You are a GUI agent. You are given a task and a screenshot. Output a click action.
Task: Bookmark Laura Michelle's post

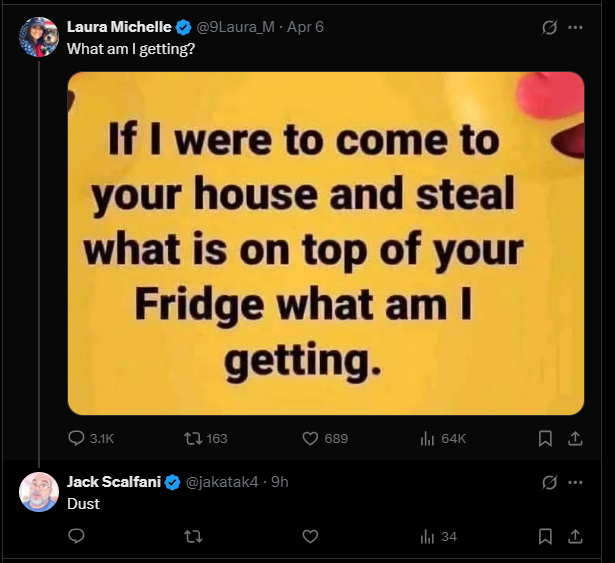pos(545,439)
